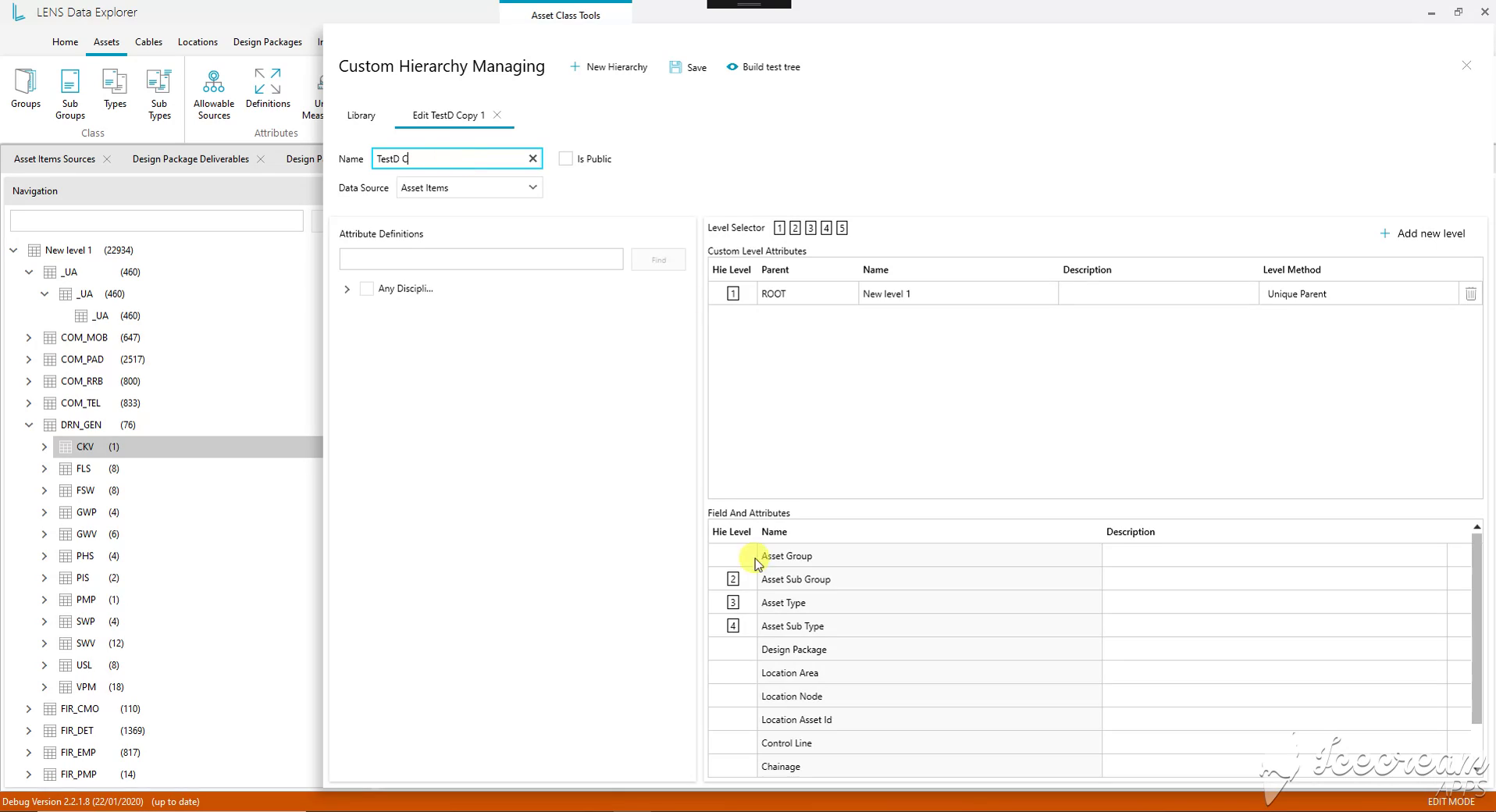Image resolution: width=1496 pixels, height=812 pixels.
Task: Open the Cables ribbon tab
Action: (x=148, y=42)
